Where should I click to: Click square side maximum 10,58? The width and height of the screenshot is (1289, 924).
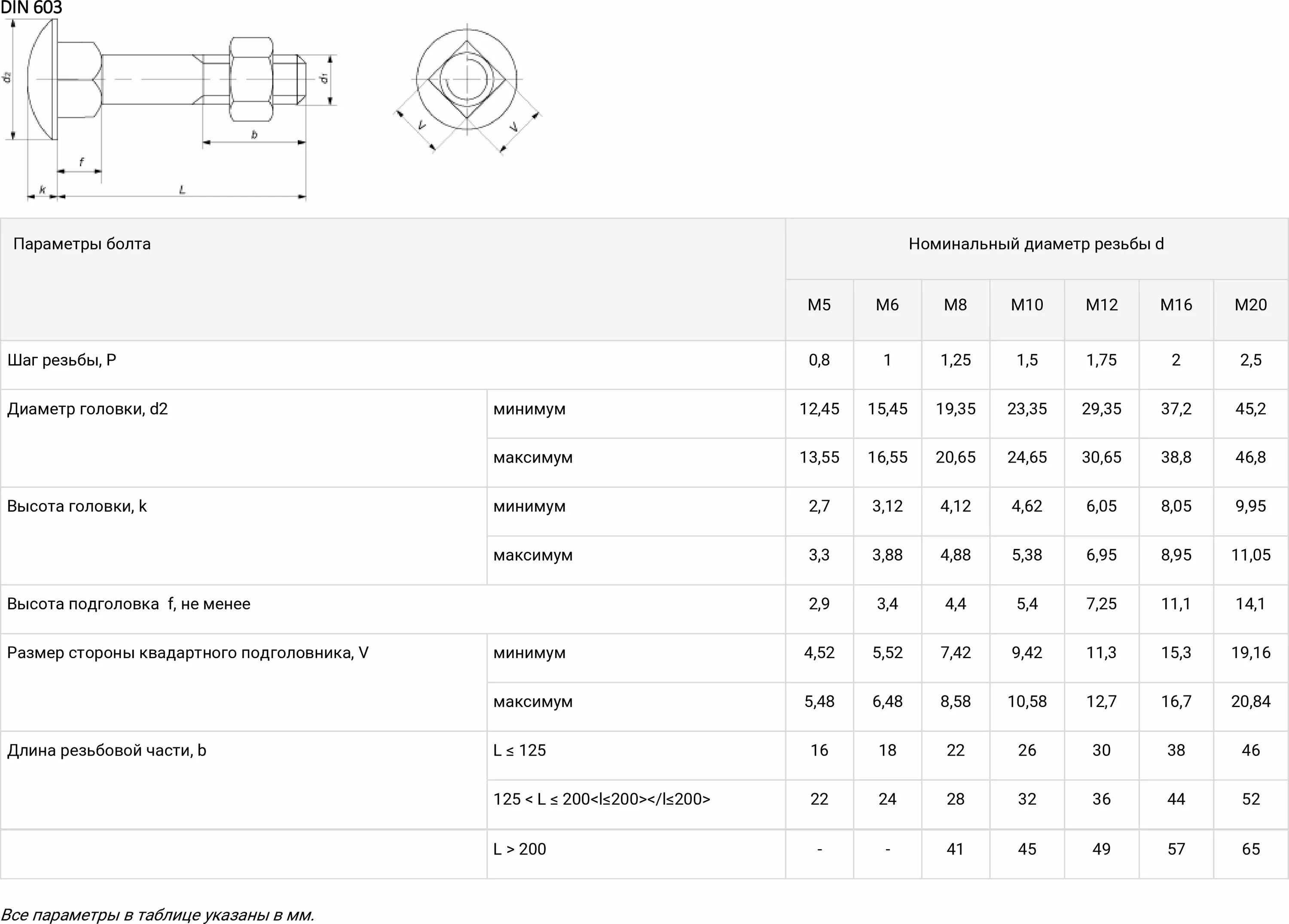tap(1027, 701)
